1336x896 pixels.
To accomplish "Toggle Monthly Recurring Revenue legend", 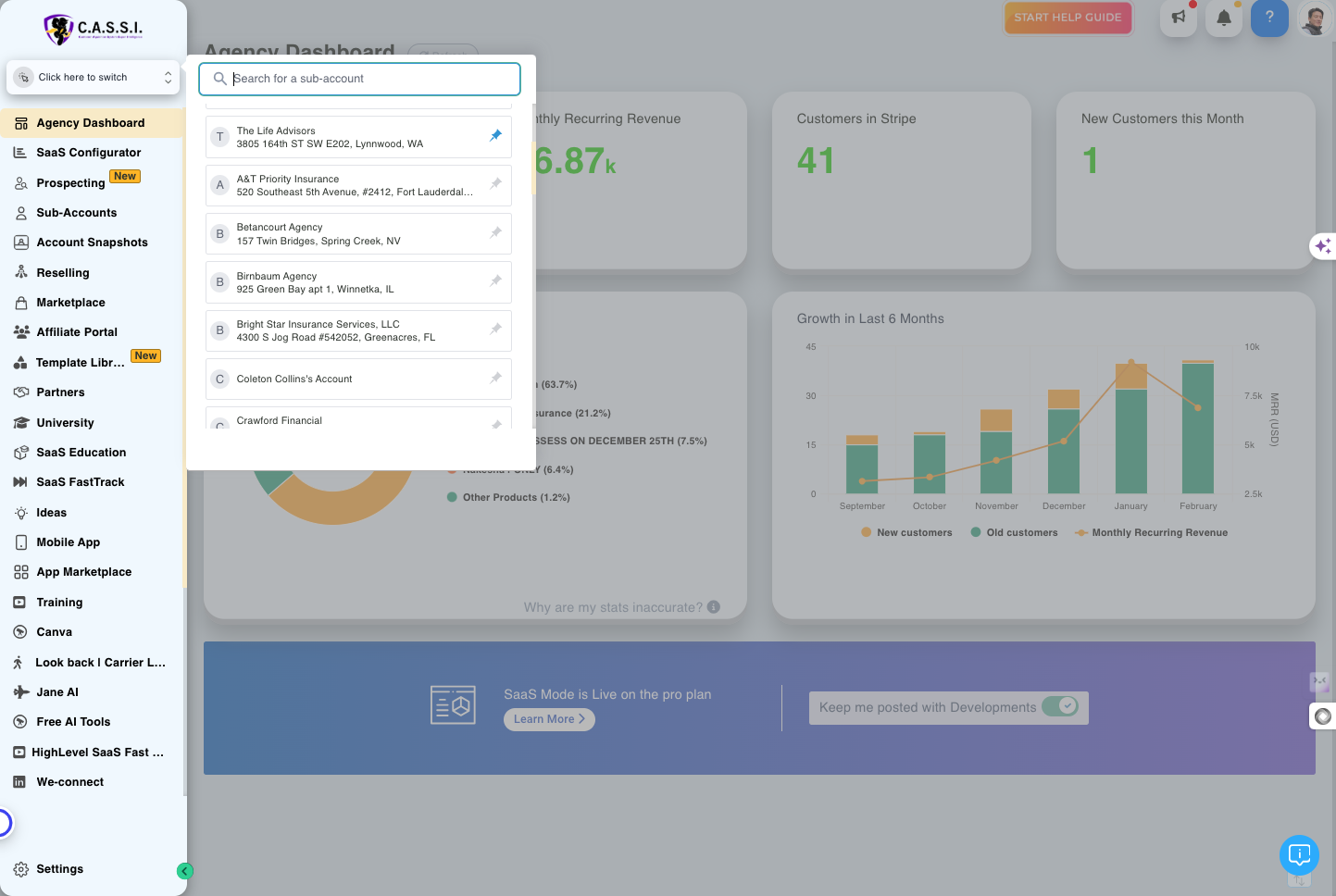I will coord(1151,532).
